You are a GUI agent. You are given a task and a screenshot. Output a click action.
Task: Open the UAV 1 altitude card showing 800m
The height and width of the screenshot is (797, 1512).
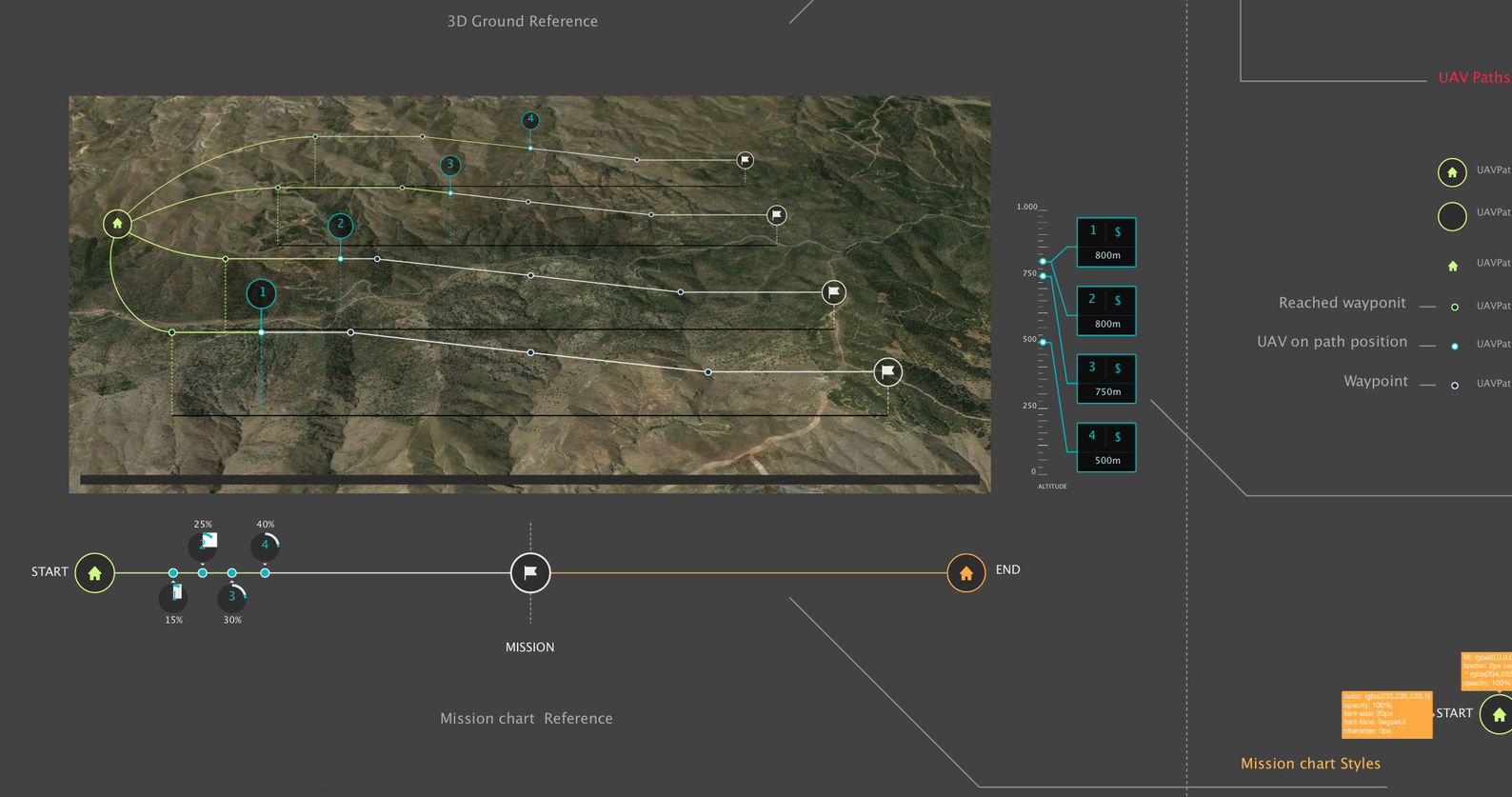pos(1105,243)
